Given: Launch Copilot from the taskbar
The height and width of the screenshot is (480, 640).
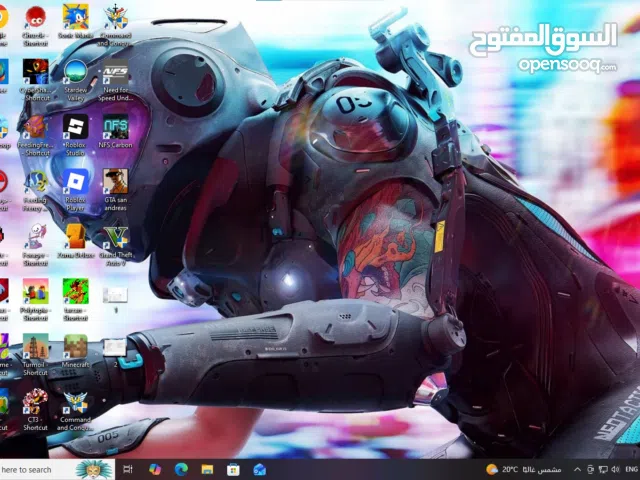Looking at the screenshot, I should click(155, 470).
